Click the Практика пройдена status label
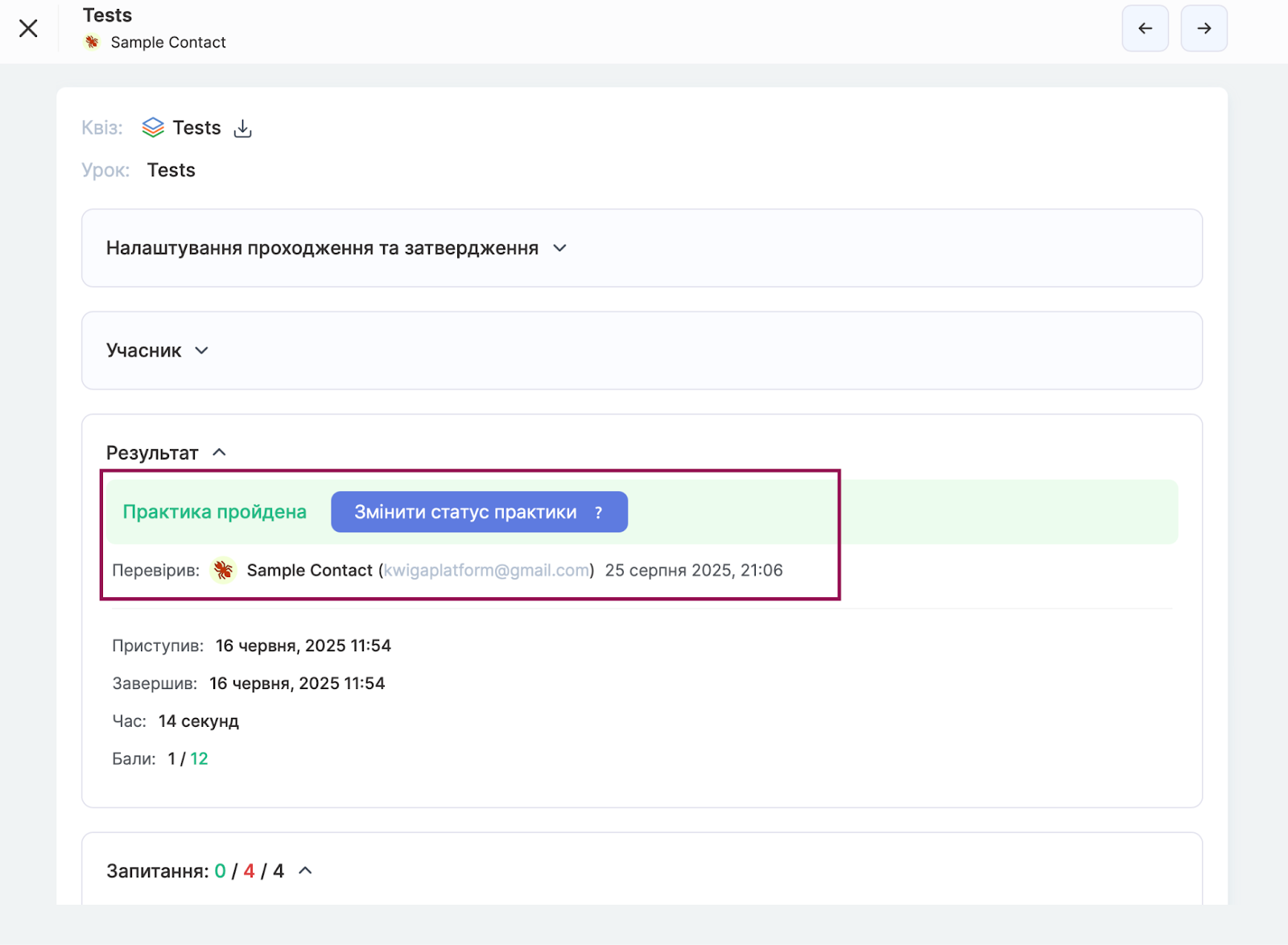The image size is (1288, 945). (x=214, y=513)
